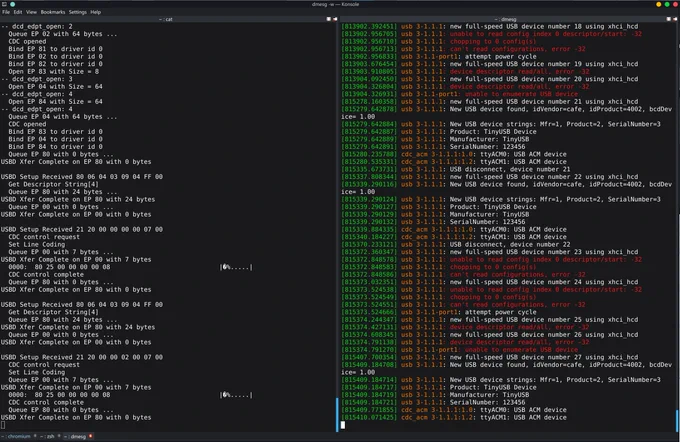Switch to the zsh tab
The height and width of the screenshot is (442, 680).
pyautogui.click(x=47, y=436)
